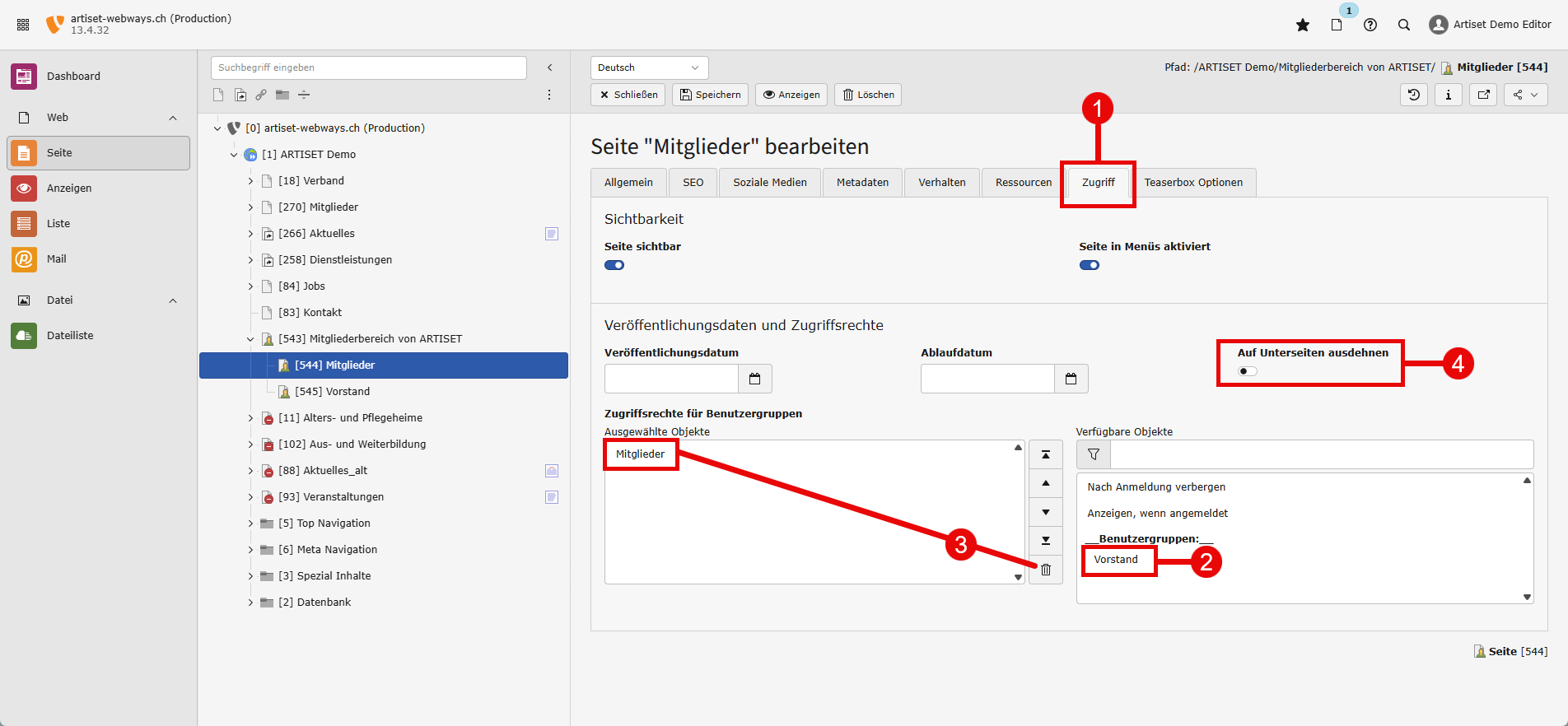This screenshot has height=726, width=1568.
Task: Select the Kontakt page in tree
Action: click(310, 313)
